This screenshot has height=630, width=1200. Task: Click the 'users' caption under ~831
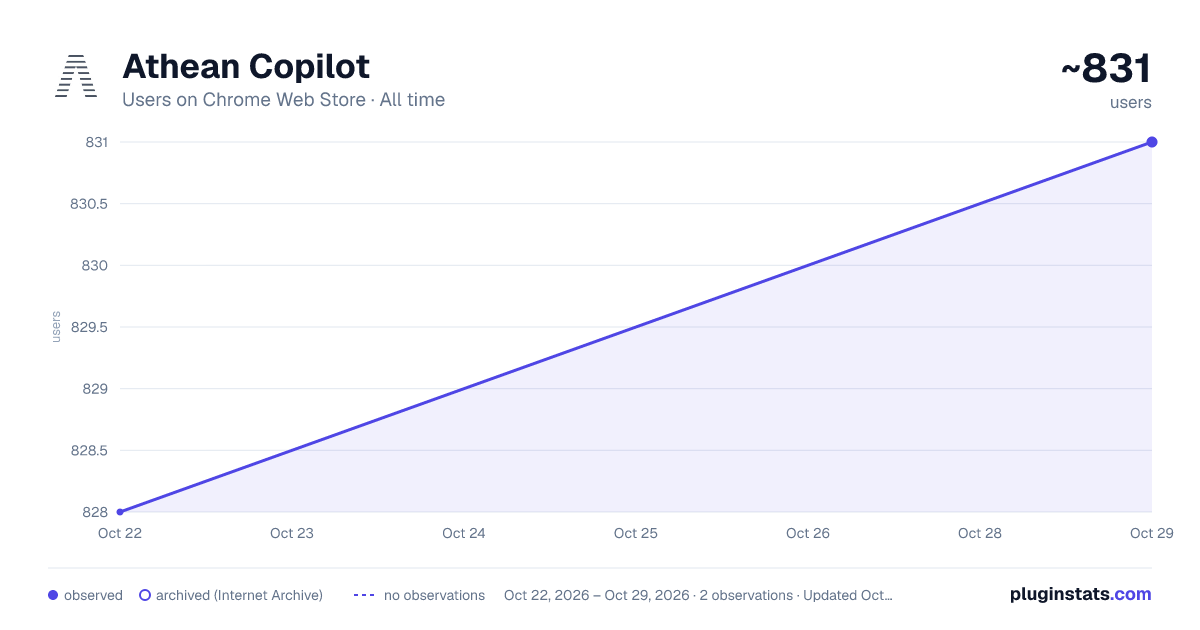pos(1131,102)
